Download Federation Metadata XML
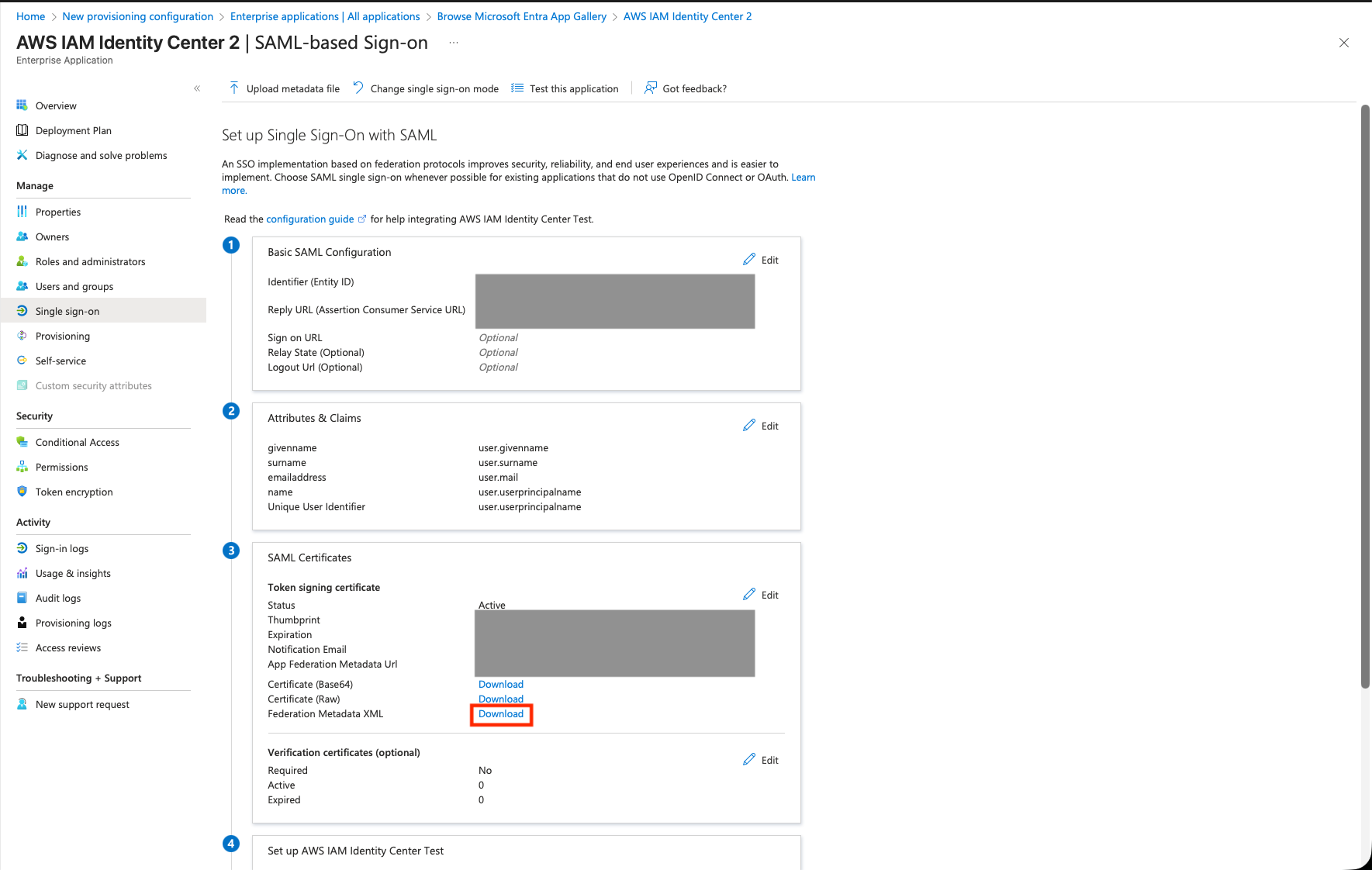1372x870 pixels. click(x=501, y=713)
